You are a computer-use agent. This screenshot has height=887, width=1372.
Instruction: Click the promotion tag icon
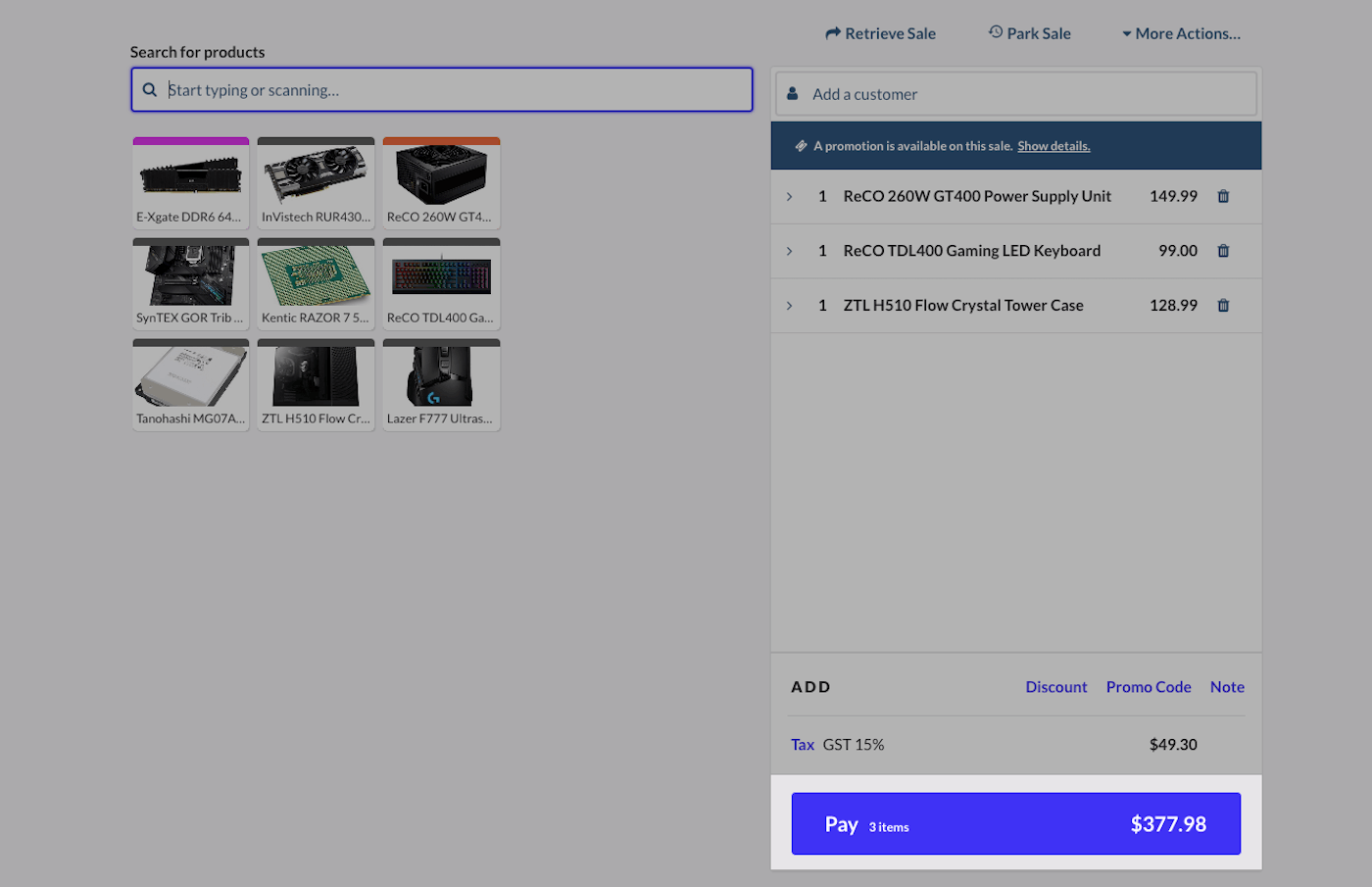pyautogui.click(x=801, y=146)
